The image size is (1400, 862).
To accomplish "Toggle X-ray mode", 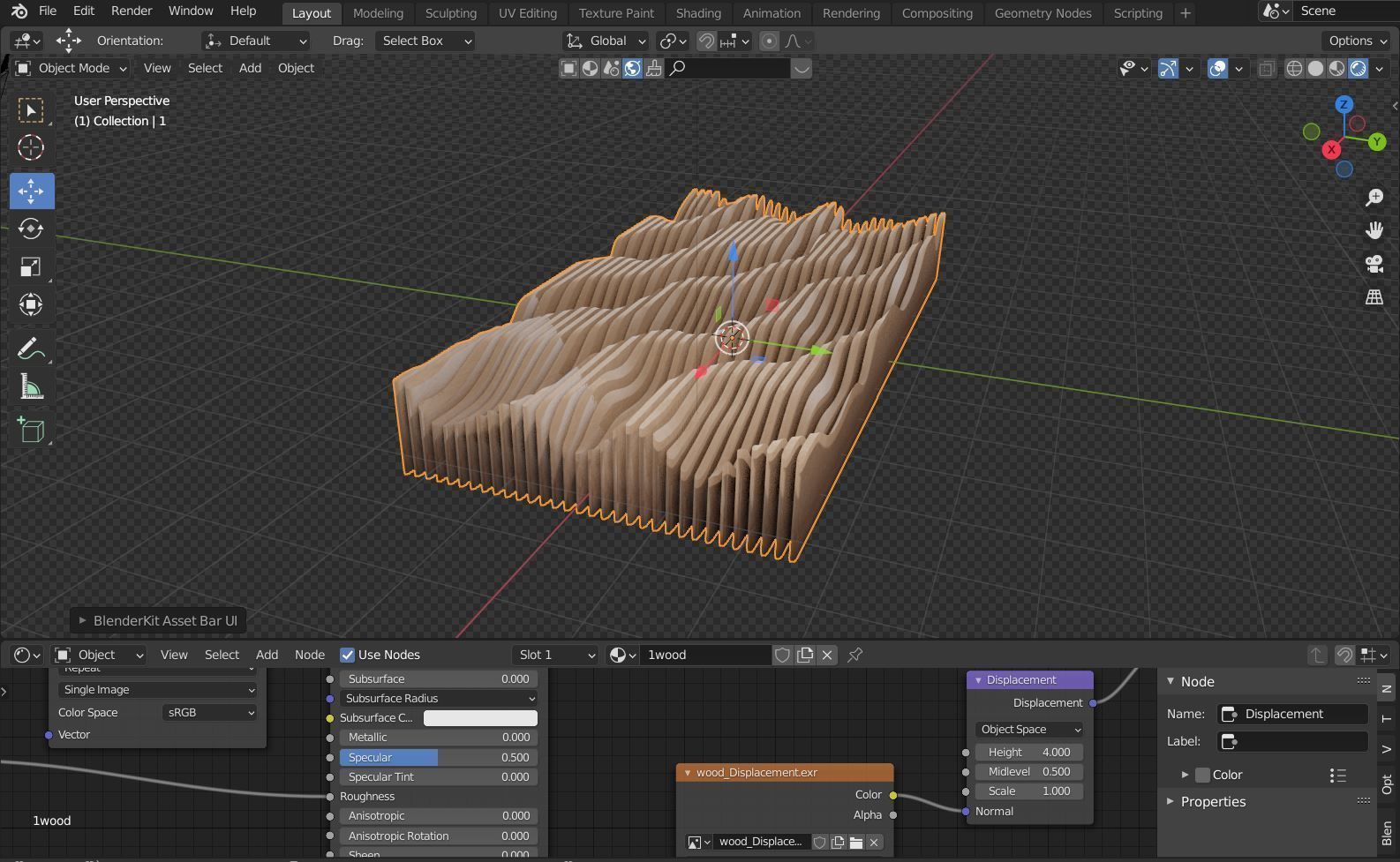I will point(1266,68).
